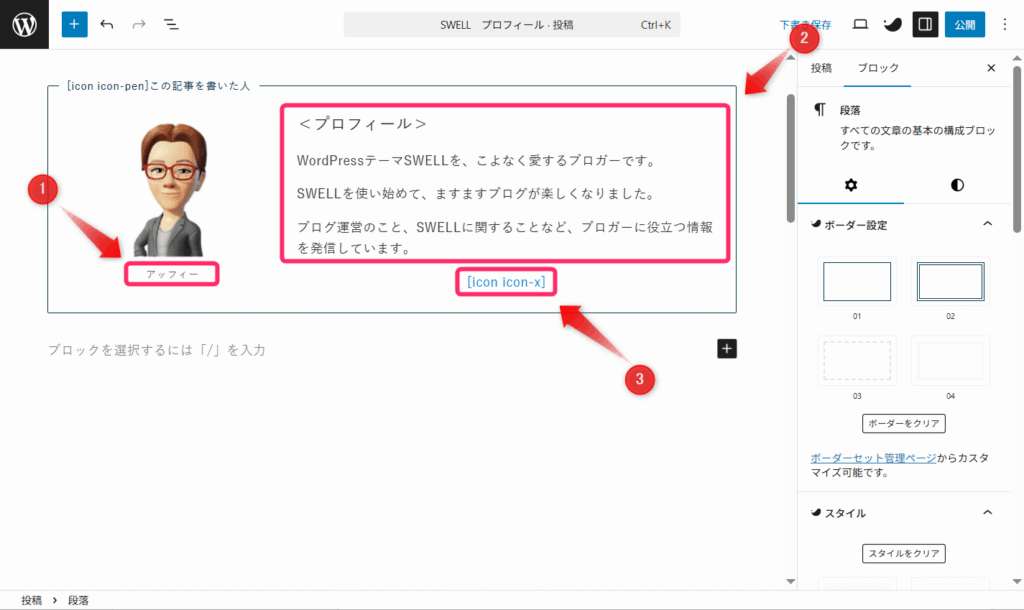Publish the post with 公開 button
The width and height of the screenshot is (1024, 610).
[965, 24]
